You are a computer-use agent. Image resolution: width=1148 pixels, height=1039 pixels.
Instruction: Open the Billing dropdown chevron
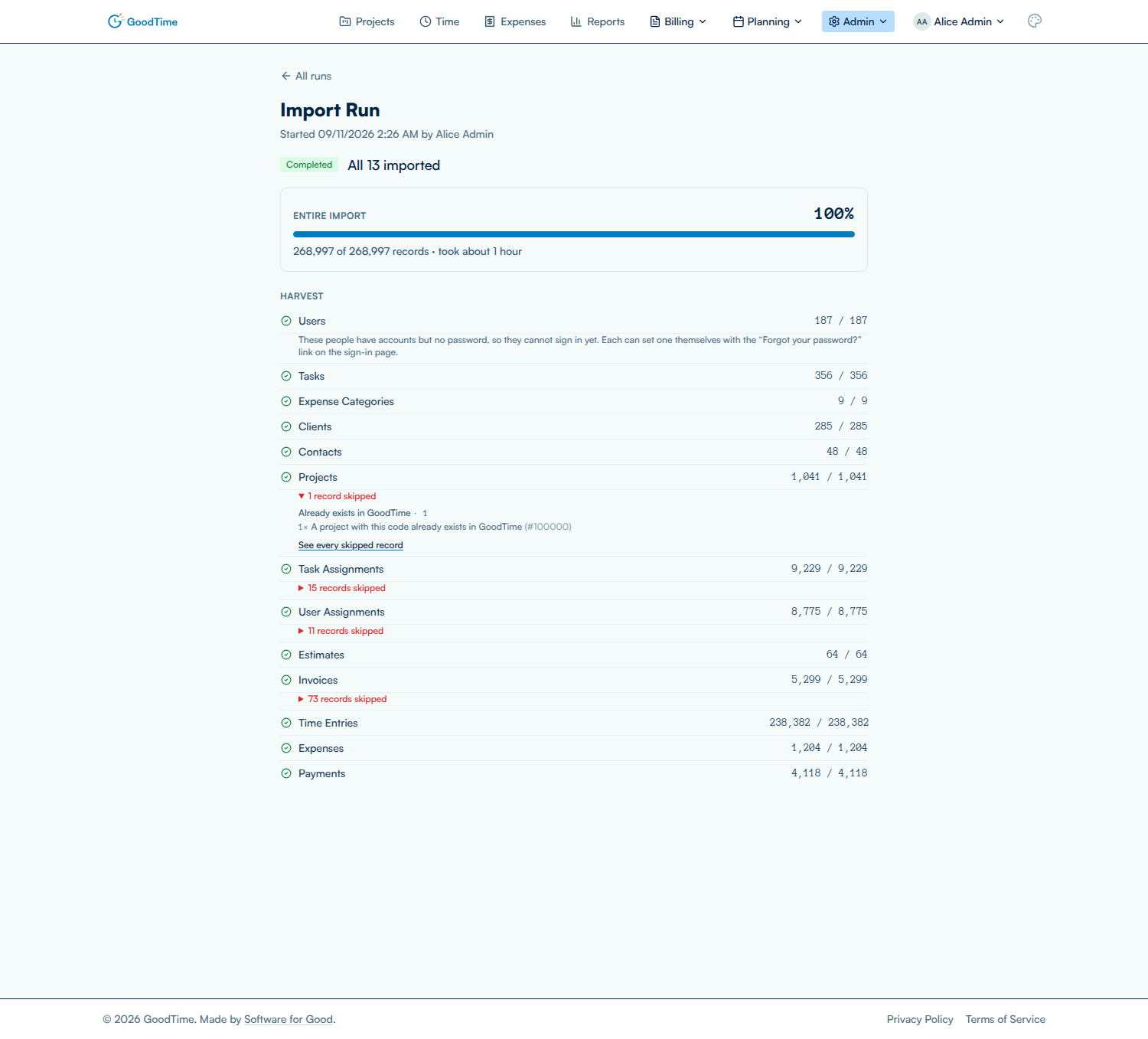(703, 21)
